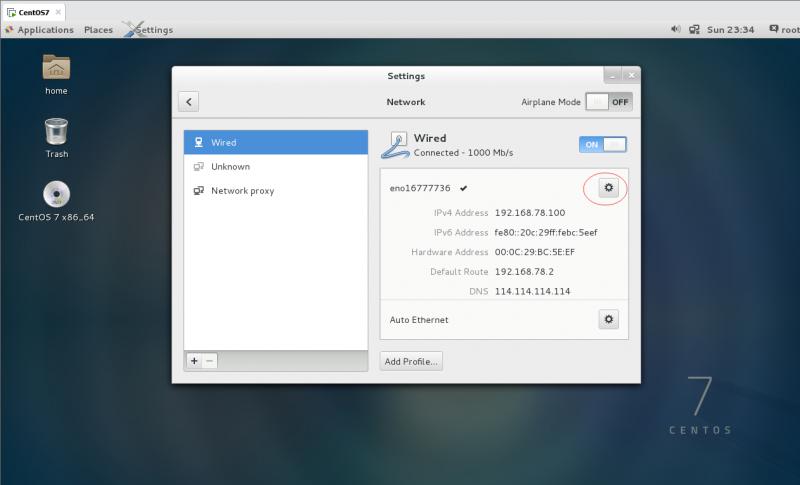800x485 pixels.
Task: Click DNS value 114.114.114.114
Action: (532, 291)
